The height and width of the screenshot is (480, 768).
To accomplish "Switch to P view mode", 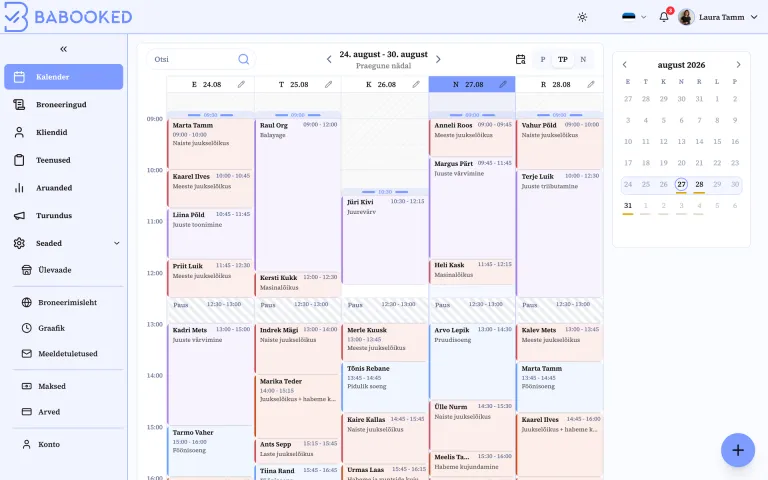I will tap(543, 59).
